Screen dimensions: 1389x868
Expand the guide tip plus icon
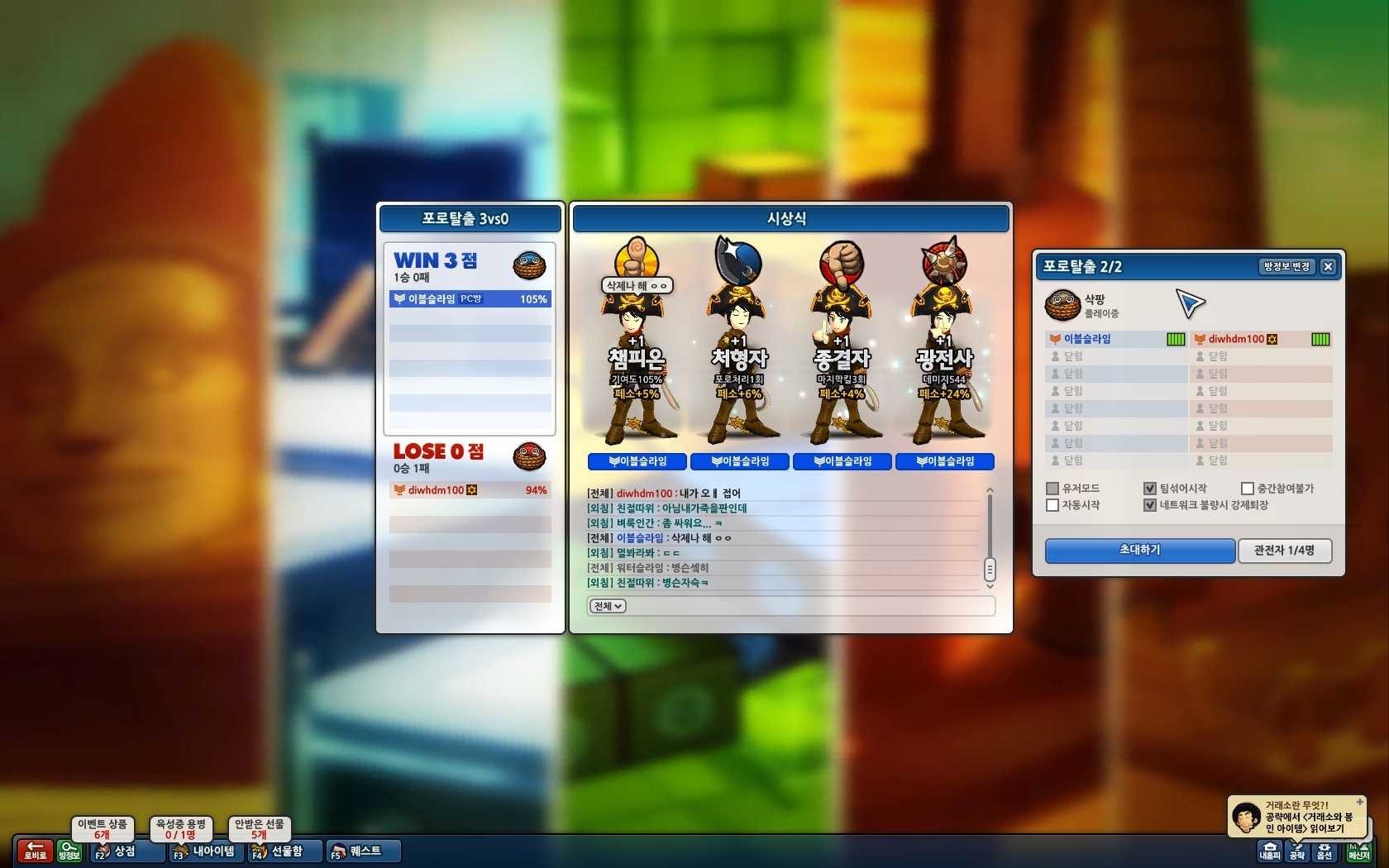tap(1359, 802)
